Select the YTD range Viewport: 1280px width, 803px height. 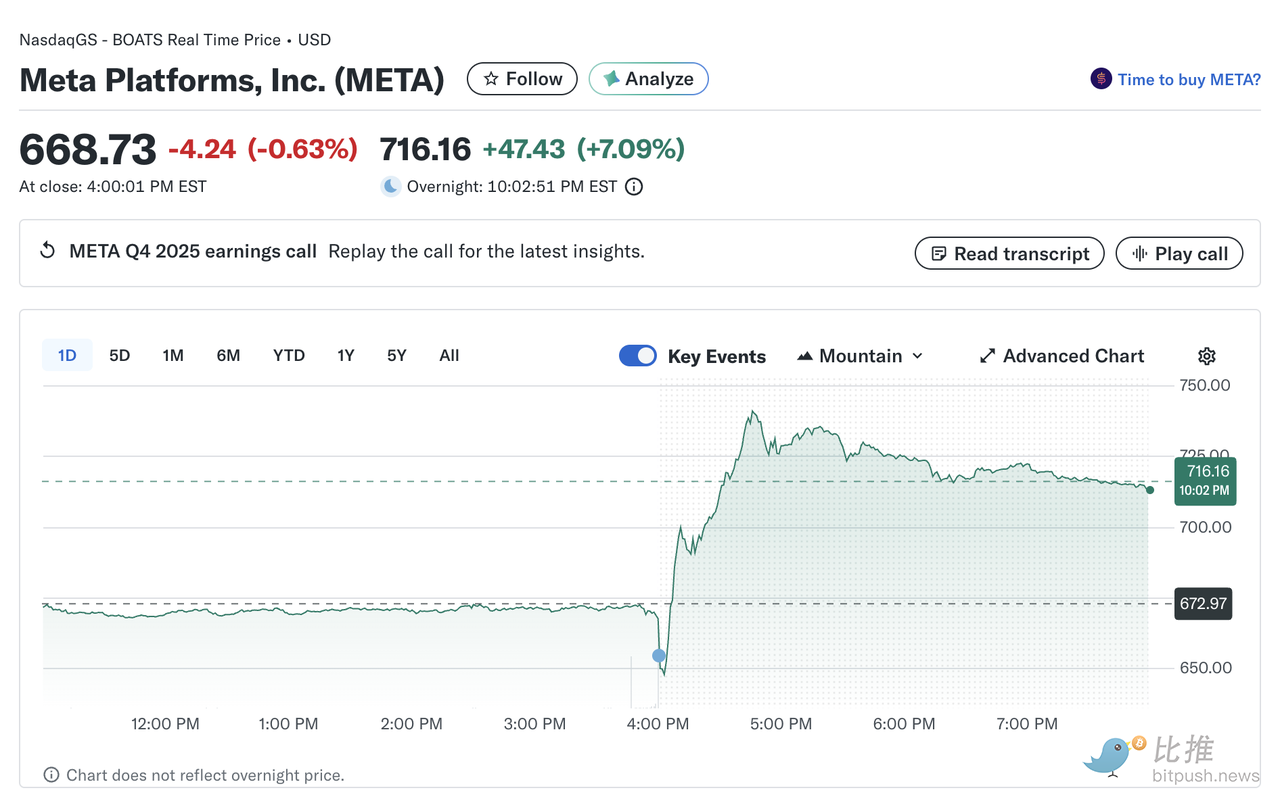click(289, 355)
